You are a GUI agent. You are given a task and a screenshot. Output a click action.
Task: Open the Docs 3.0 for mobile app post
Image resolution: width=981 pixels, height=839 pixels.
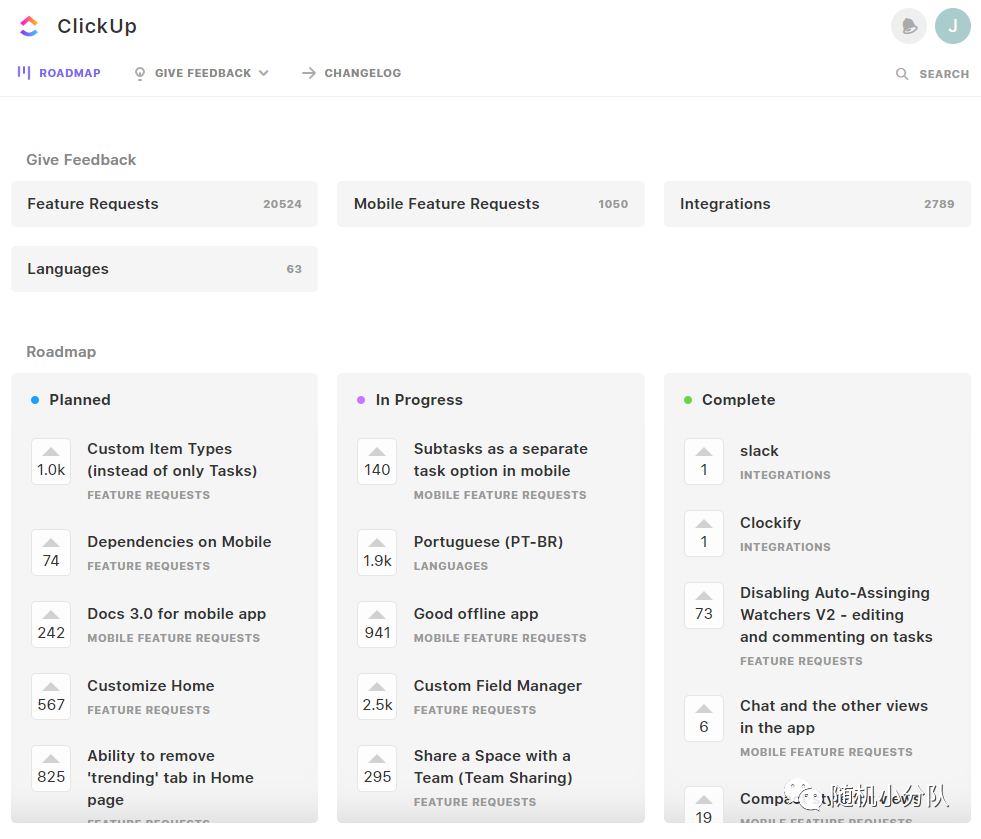(176, 614)
